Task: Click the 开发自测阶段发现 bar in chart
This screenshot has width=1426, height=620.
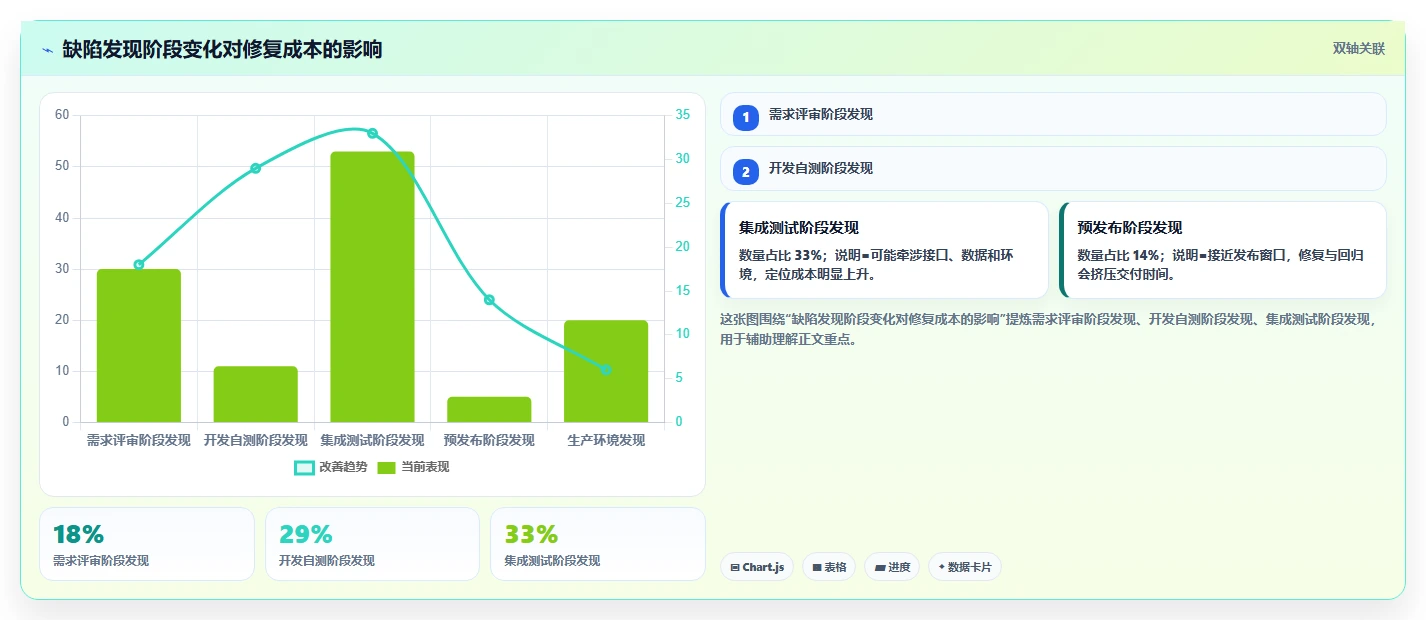Action: 255,394
